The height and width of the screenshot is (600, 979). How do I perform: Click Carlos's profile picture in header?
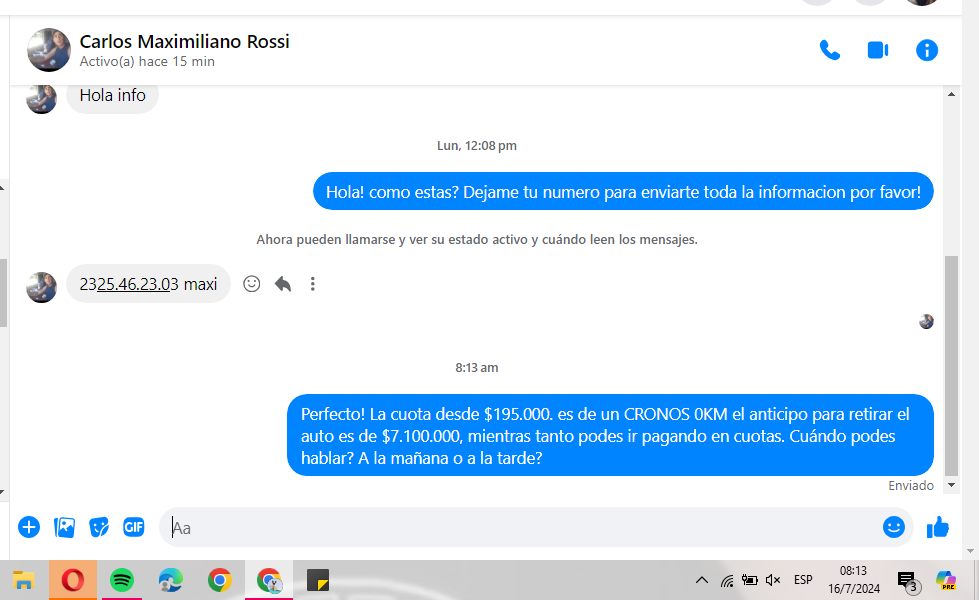tap(48, 50)
